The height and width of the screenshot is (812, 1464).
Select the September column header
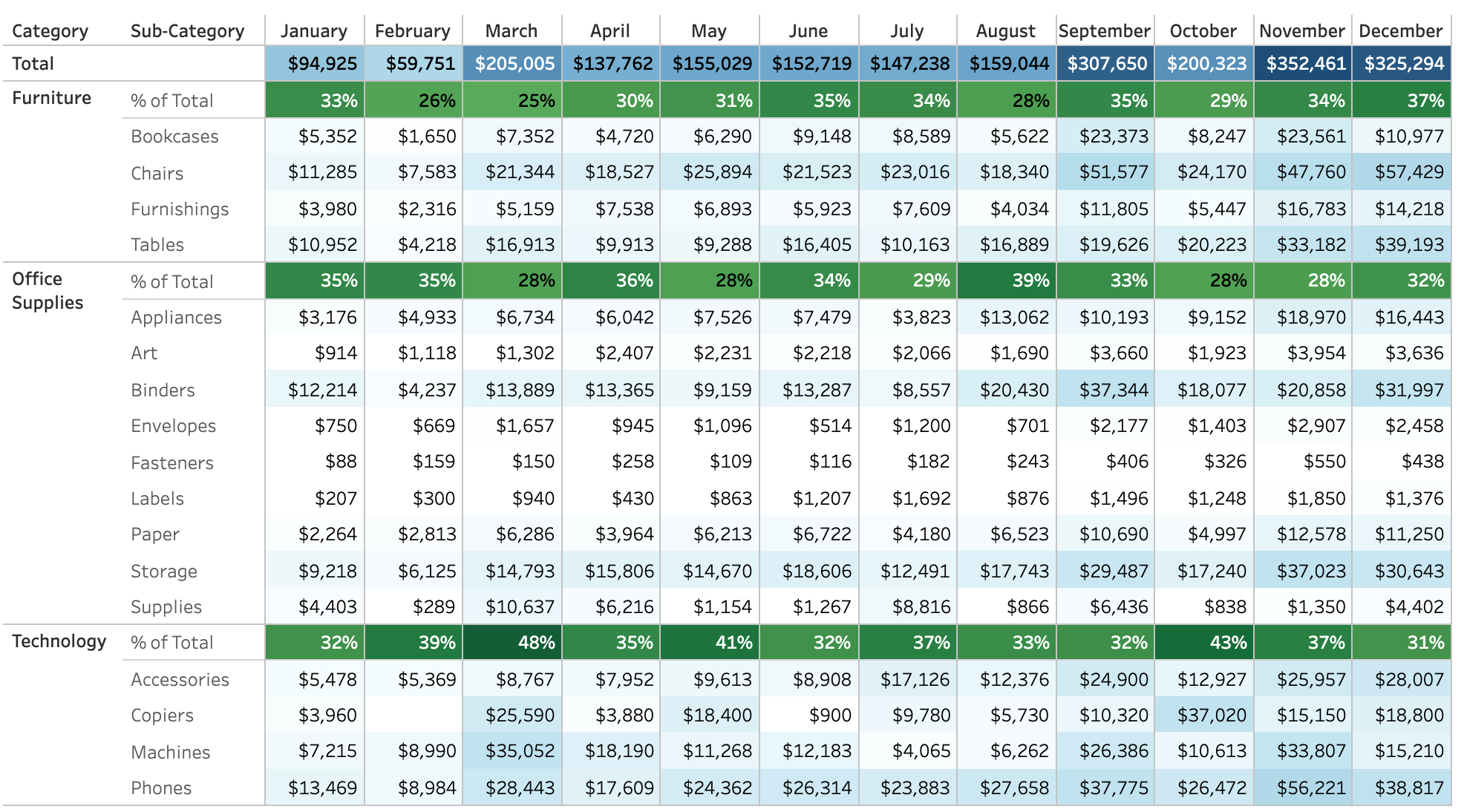[1104, 31]
